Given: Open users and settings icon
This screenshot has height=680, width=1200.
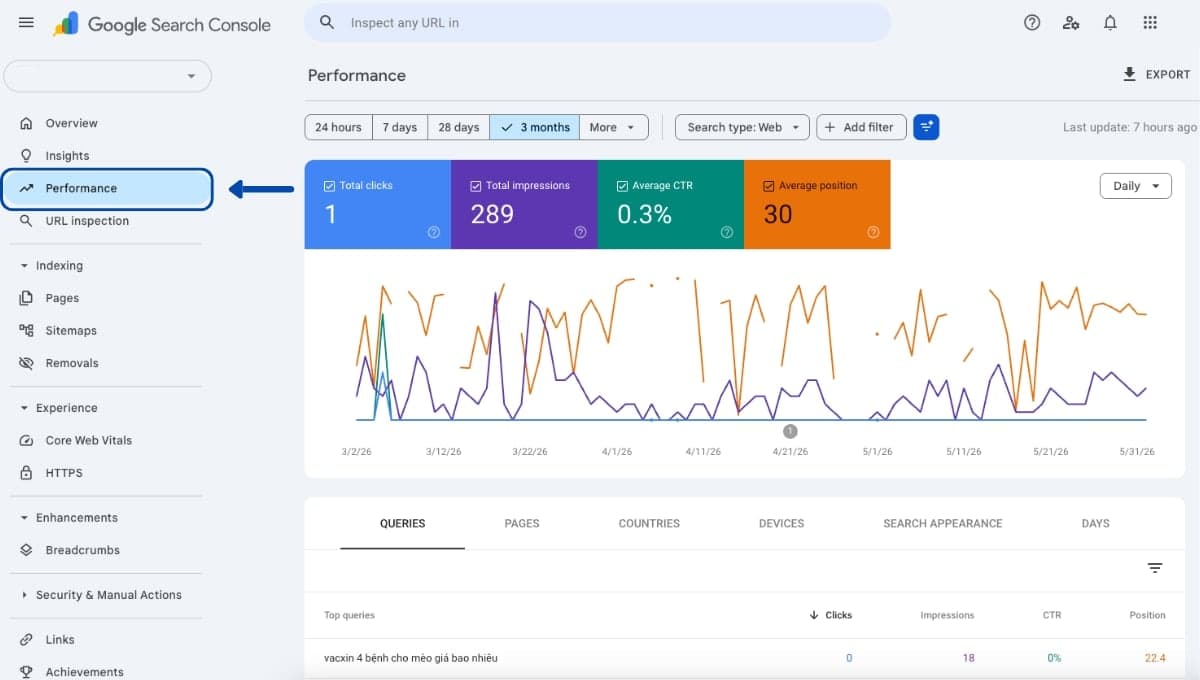Looking at the screenshot, I should pyautogui.click(x=1071, y=23).
